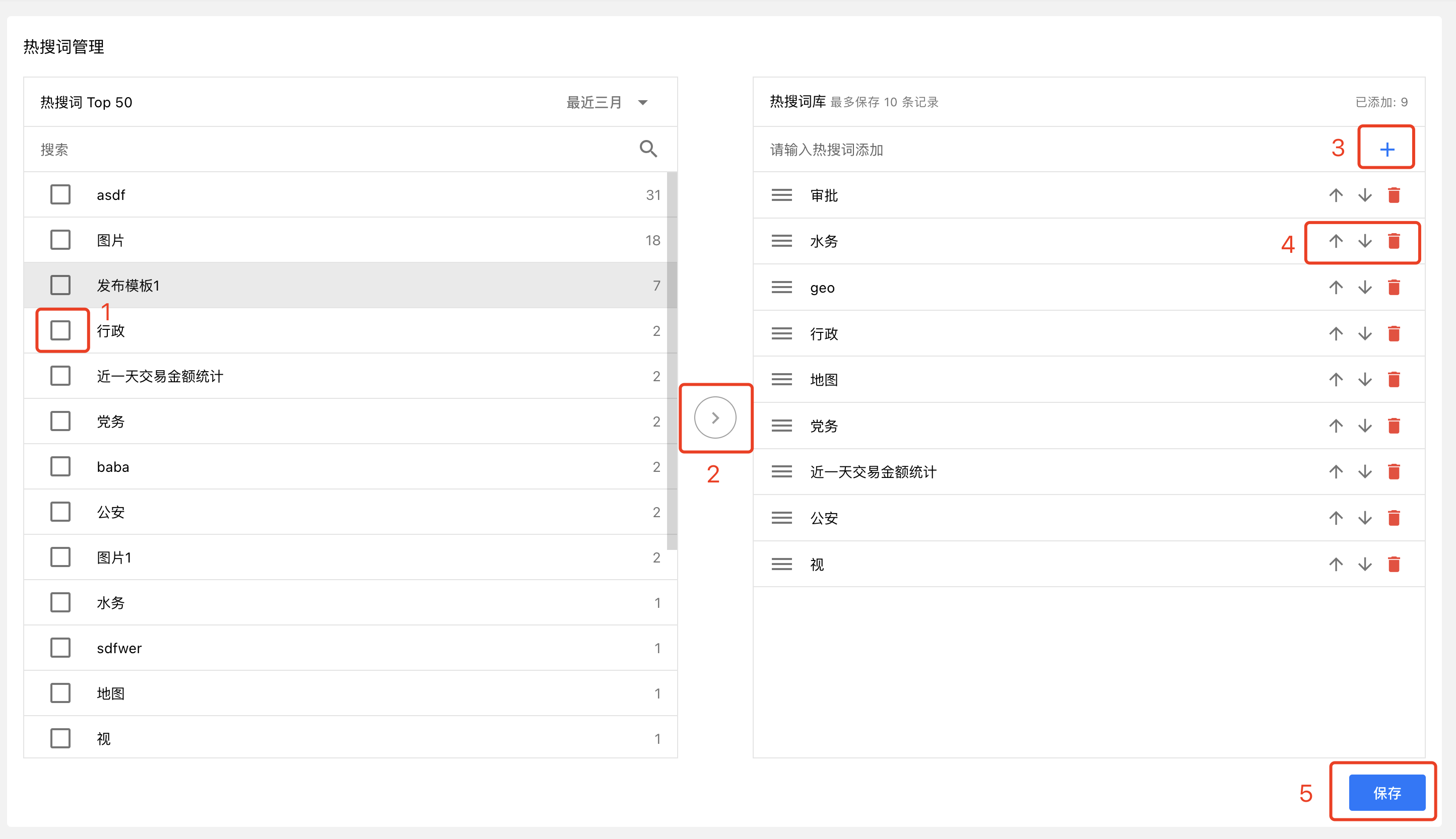Viewport: 1456px width, 839px height.
Task: Grab the drag handle of 审批
Action: (781, 195)
